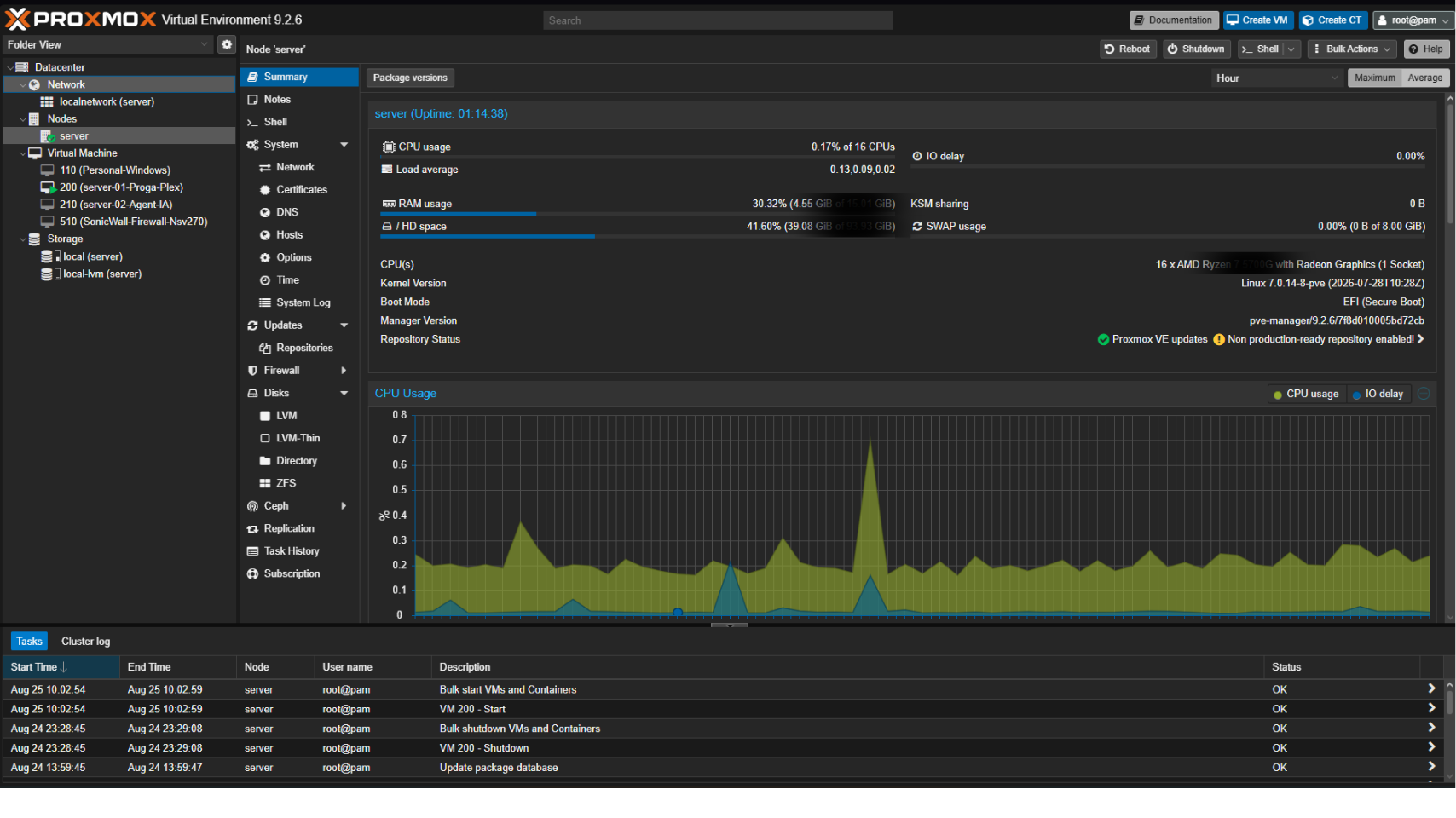Collapse the Virtual Machine tree folder

[23, 153]
